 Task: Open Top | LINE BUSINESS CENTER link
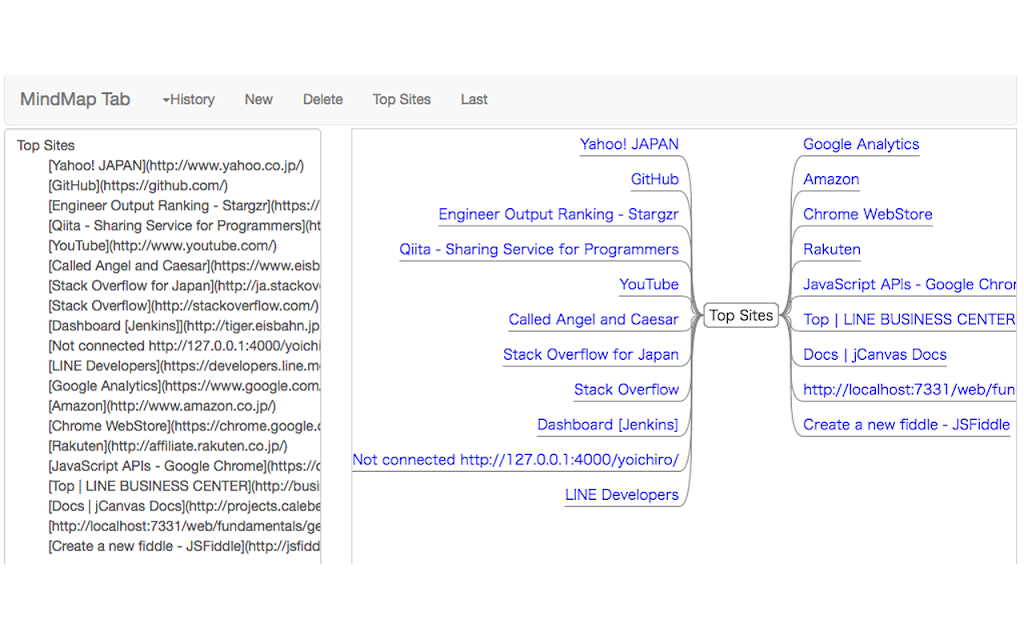pyautogui.click(x=910, y=319)
